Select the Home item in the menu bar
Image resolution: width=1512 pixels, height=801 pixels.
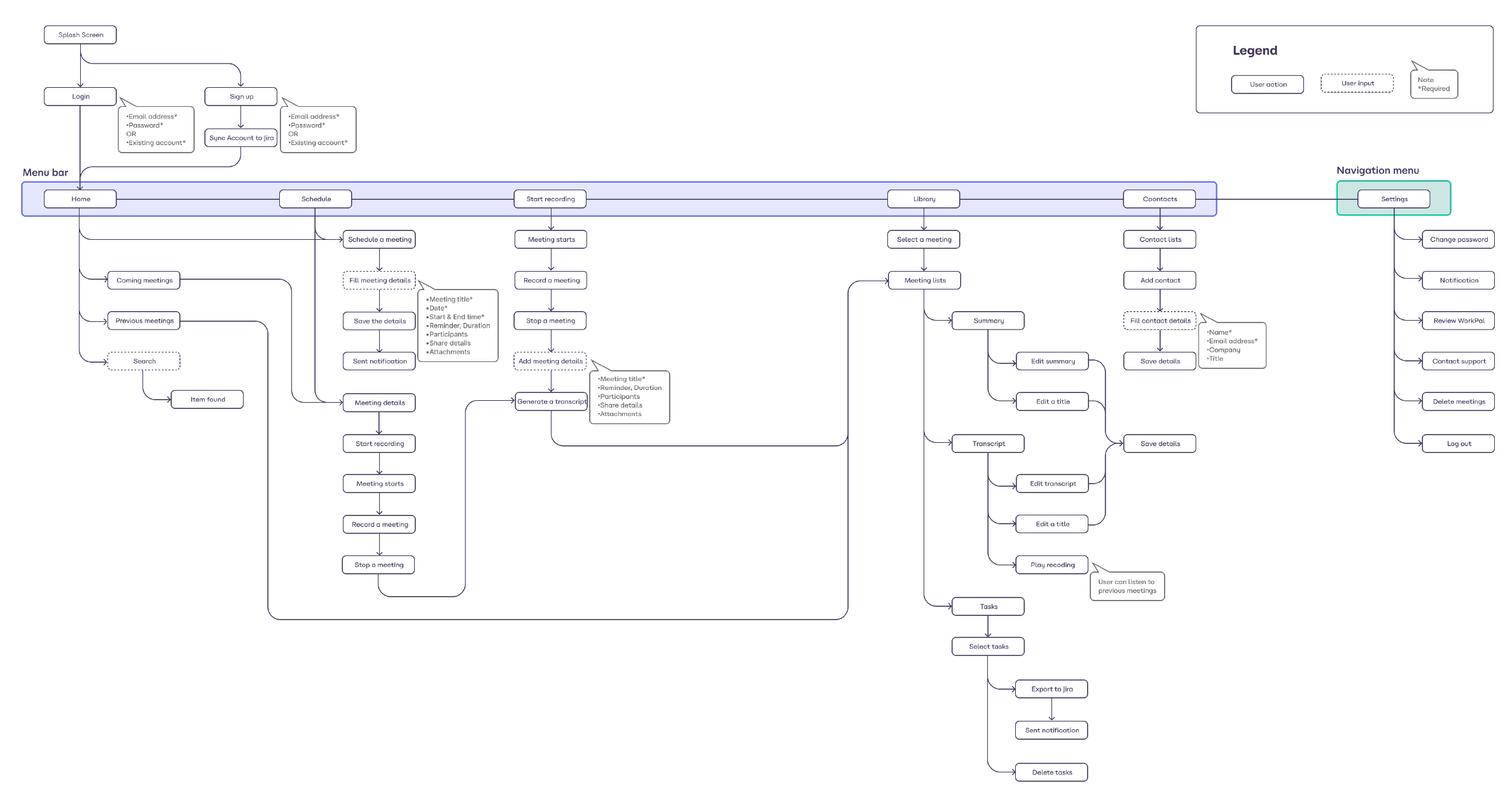[x=80, y=199]
